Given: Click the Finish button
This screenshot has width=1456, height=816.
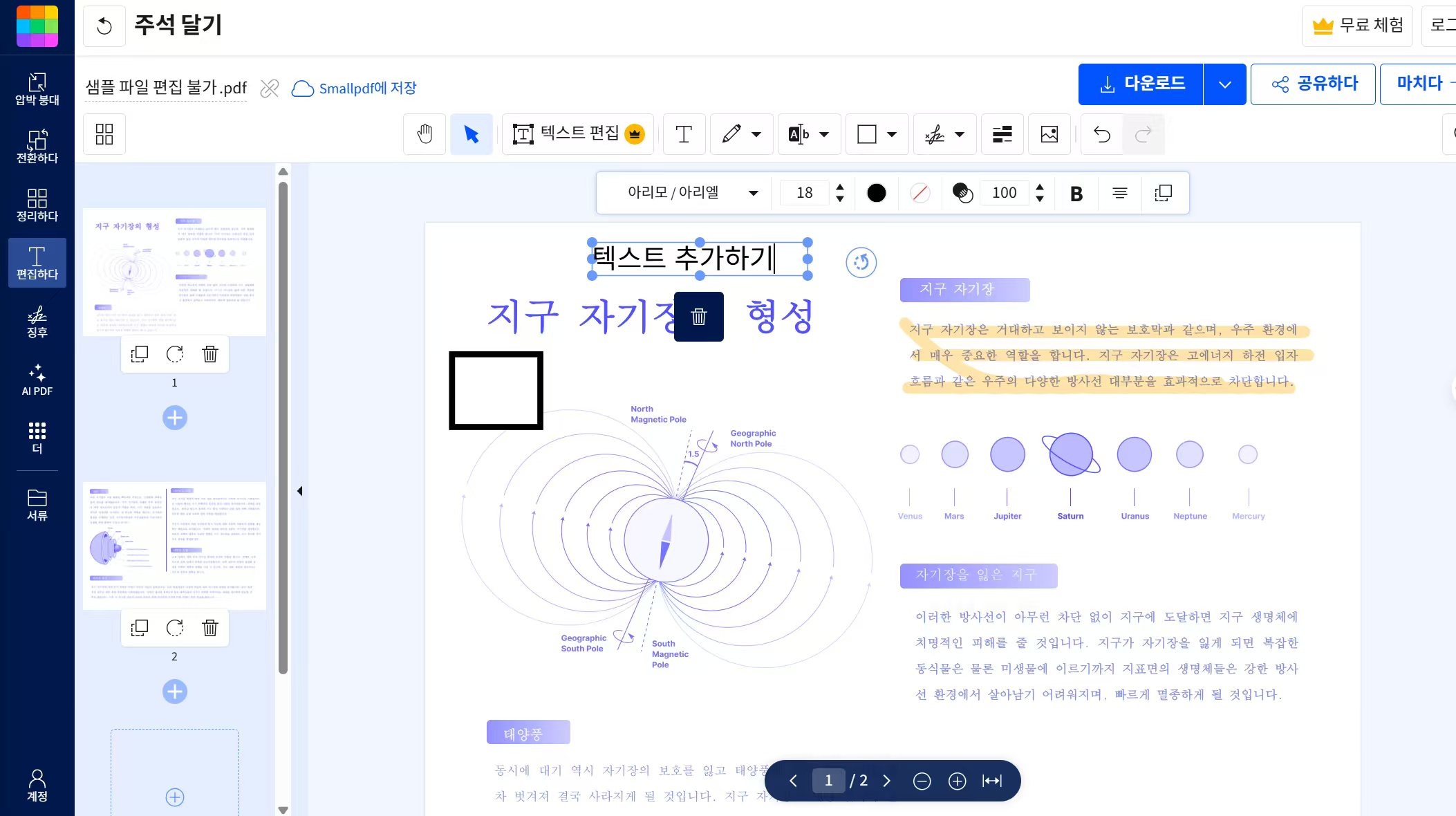Looking at the screenshot, I should coord(1418,84).
